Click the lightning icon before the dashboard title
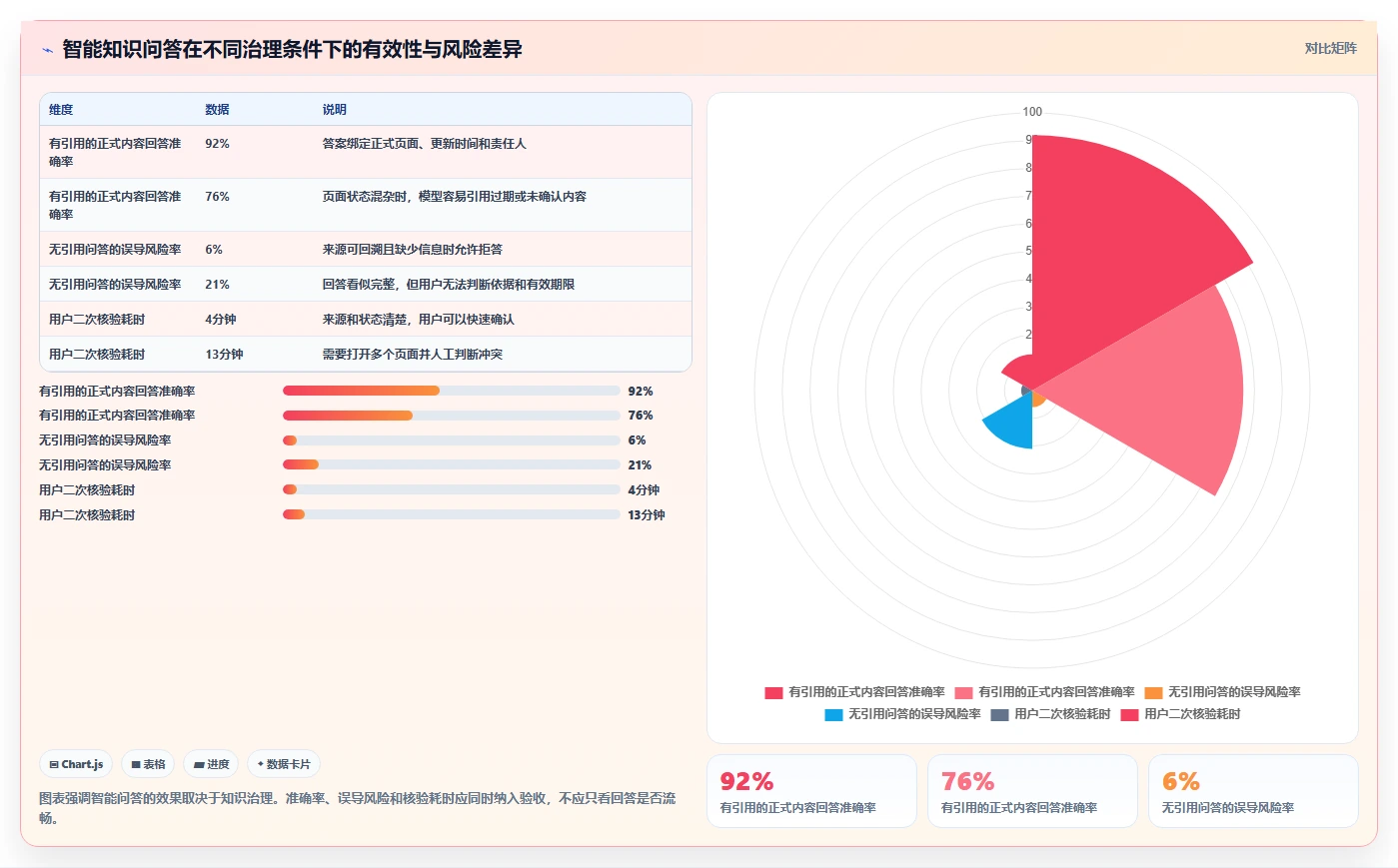This screenshot has width=1398, height=868. 47,50
